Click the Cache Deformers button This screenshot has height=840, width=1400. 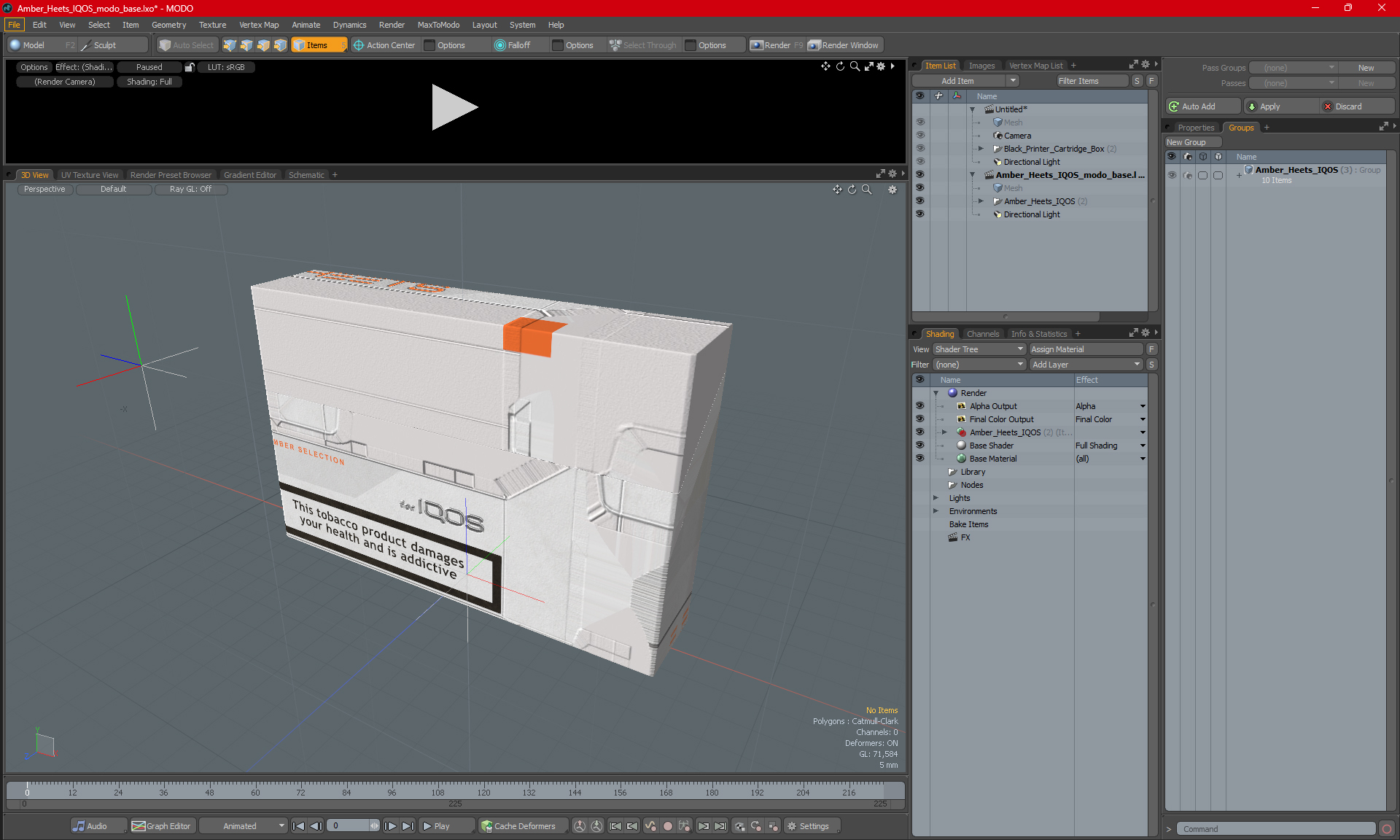pos(524,826)
